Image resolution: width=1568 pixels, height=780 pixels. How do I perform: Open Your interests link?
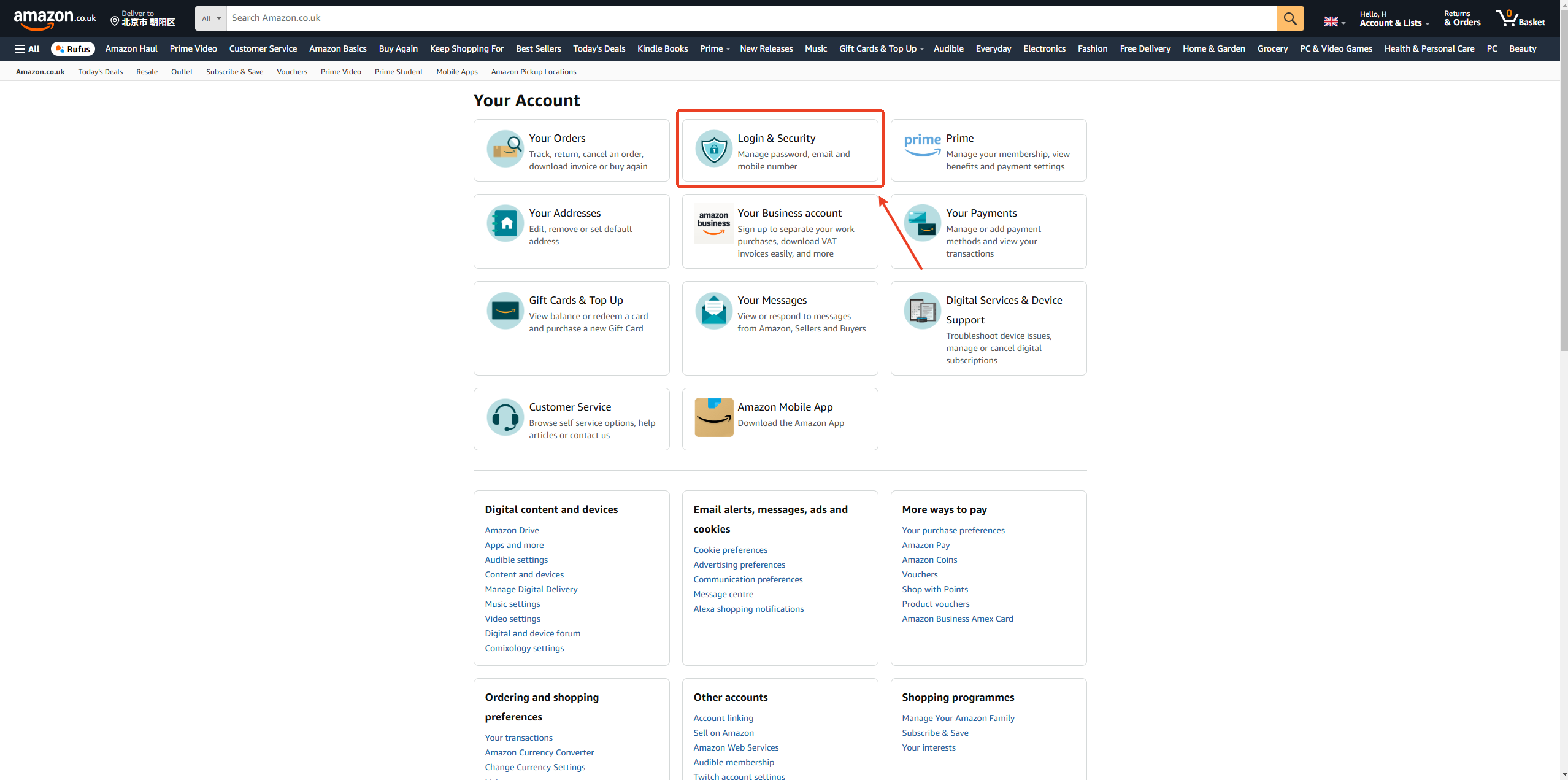pos(929,747)
